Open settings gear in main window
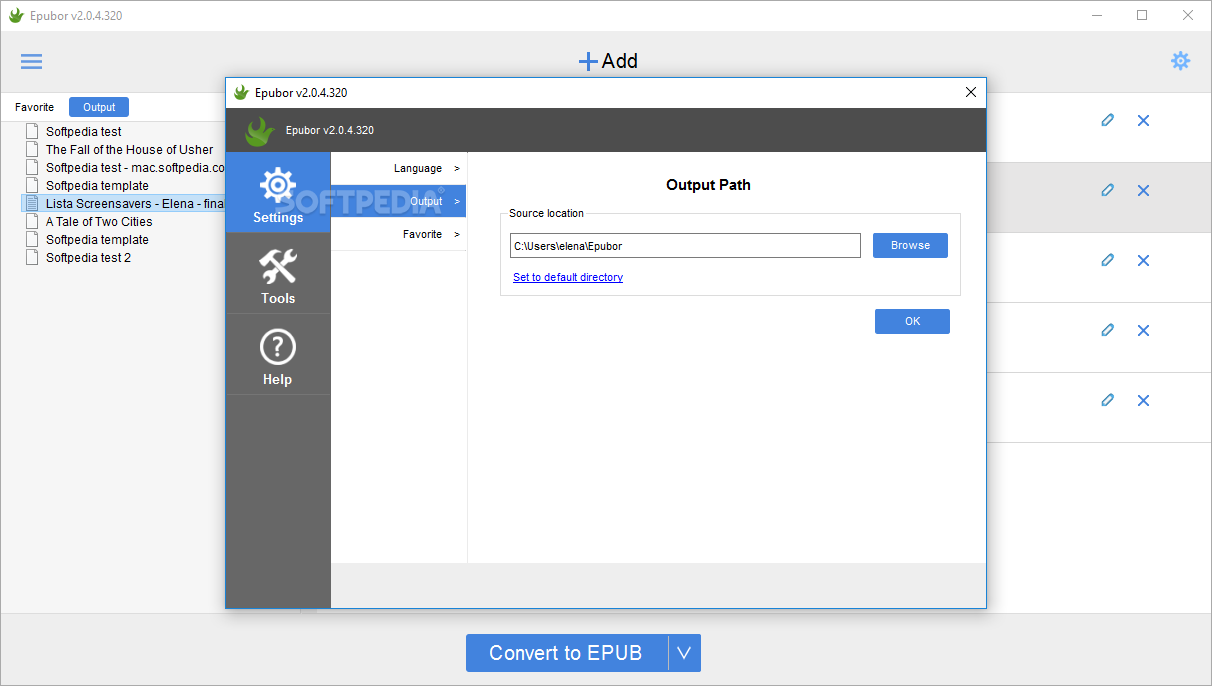 pyautogui.click(x=1181, y=61)
